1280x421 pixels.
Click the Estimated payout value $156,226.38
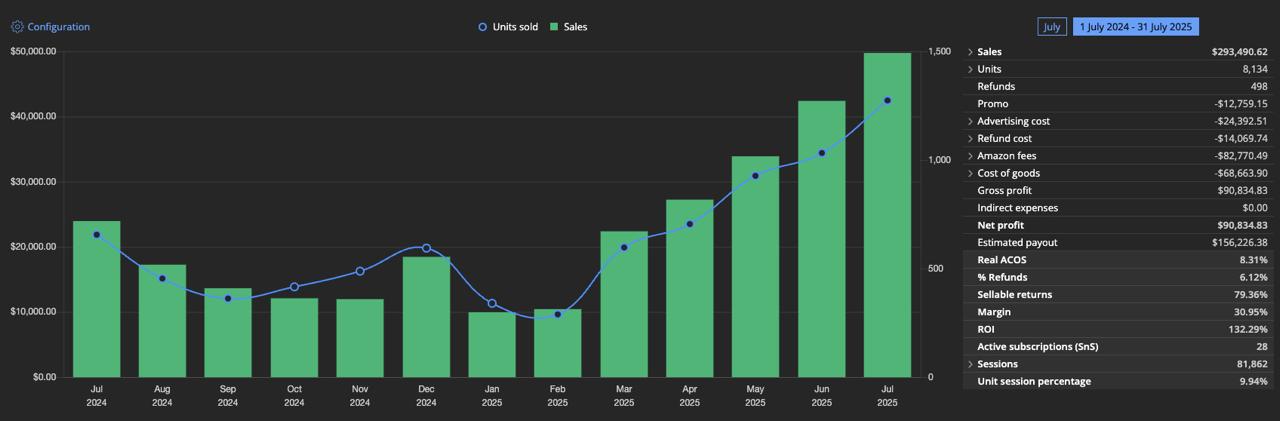1239,243
